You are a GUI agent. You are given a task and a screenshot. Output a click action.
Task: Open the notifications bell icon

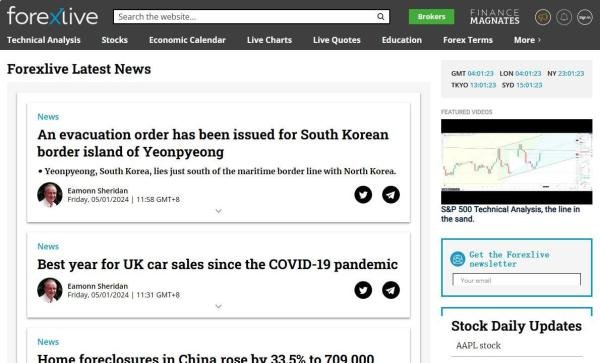click(x=564, y=17)
